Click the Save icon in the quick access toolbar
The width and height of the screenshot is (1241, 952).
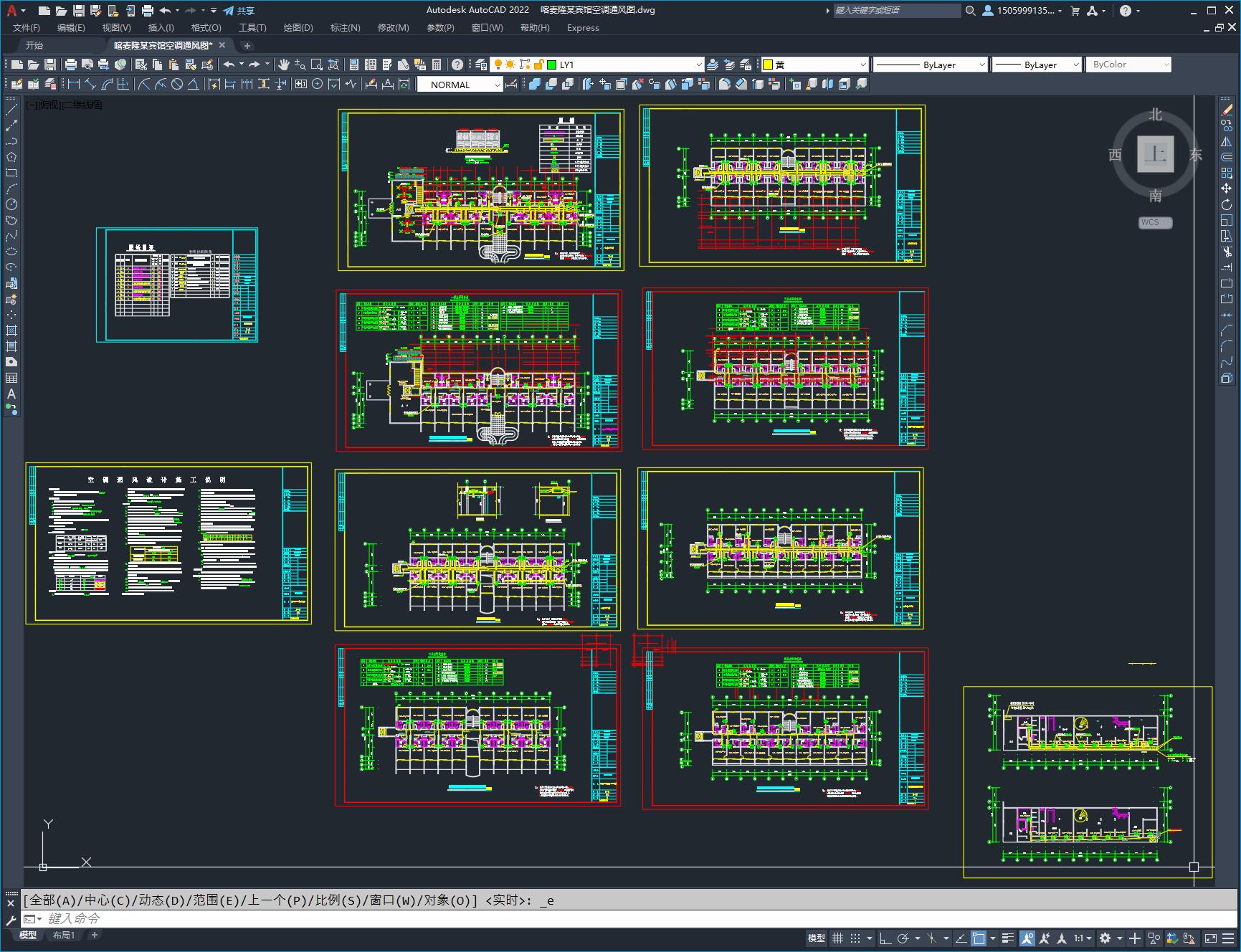click(79, 11)
